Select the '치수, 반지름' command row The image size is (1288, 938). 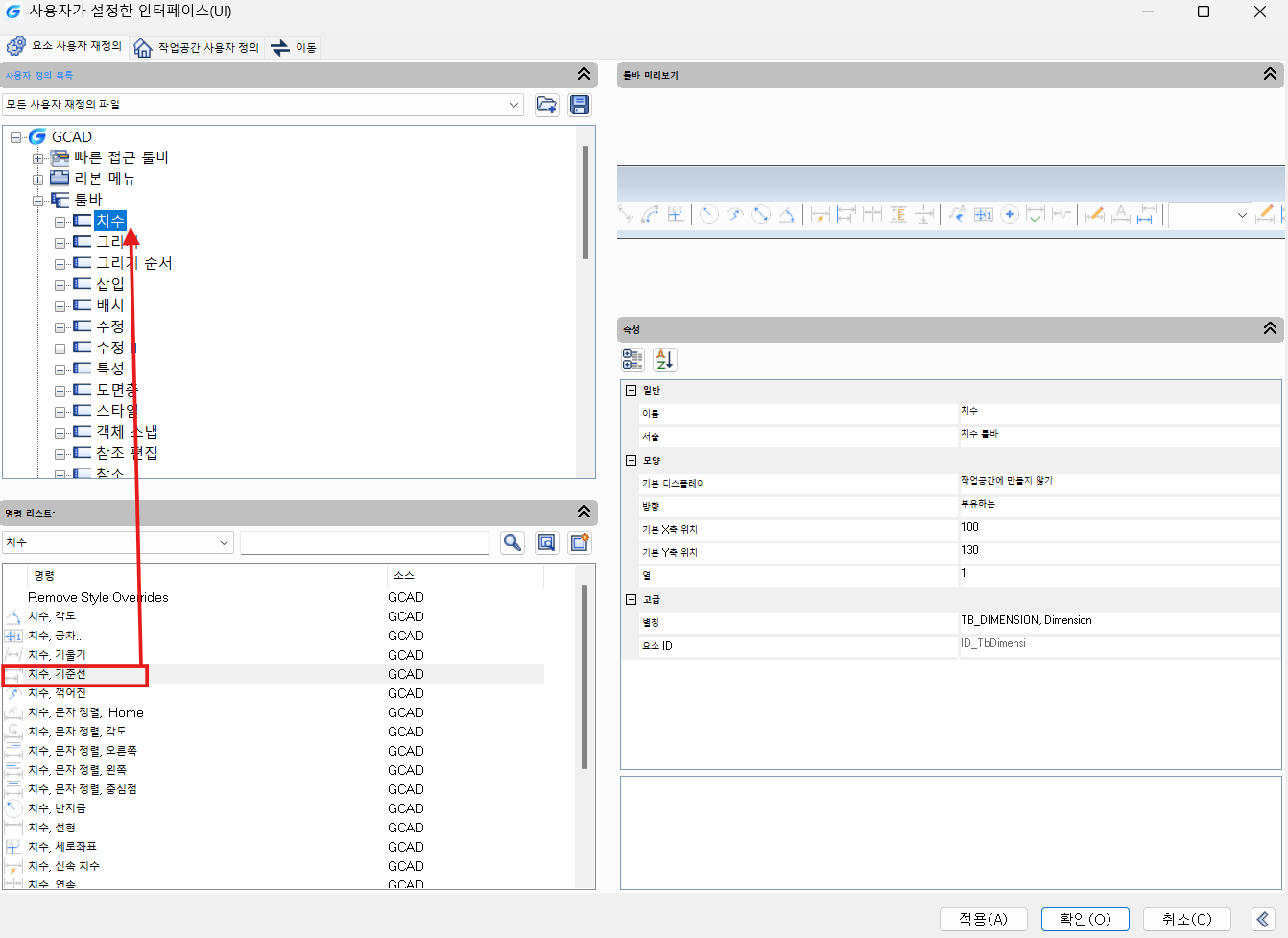pos(274,808)
